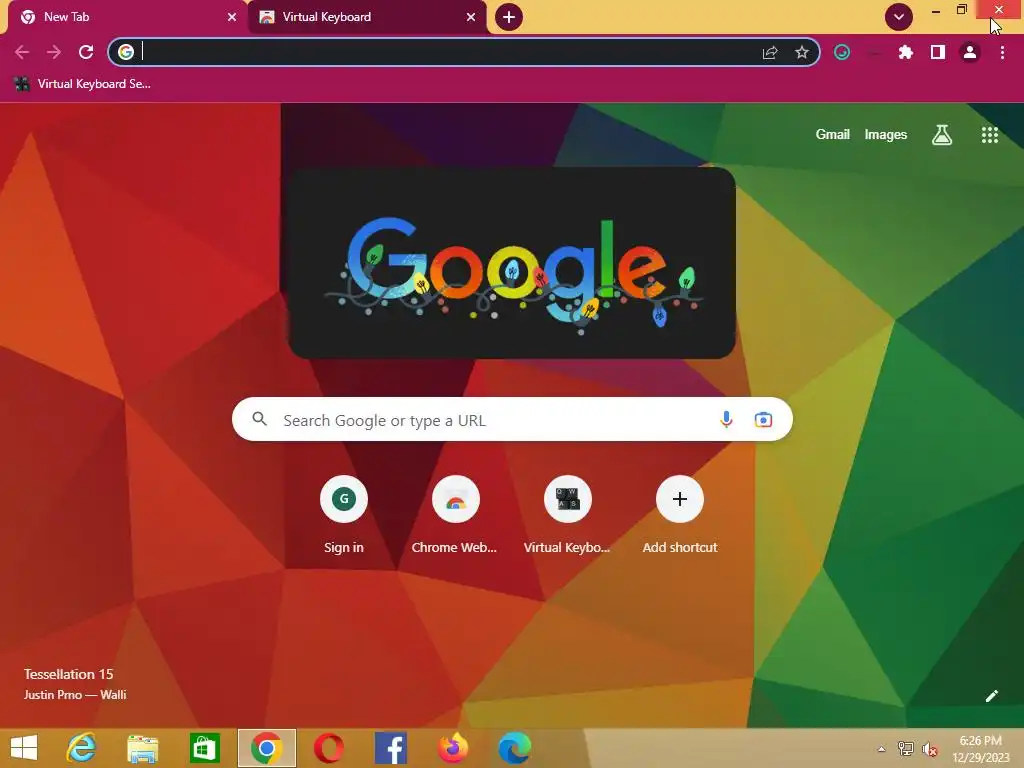
Task: Share this page from the address bar
Action: (x=770, y=53)
